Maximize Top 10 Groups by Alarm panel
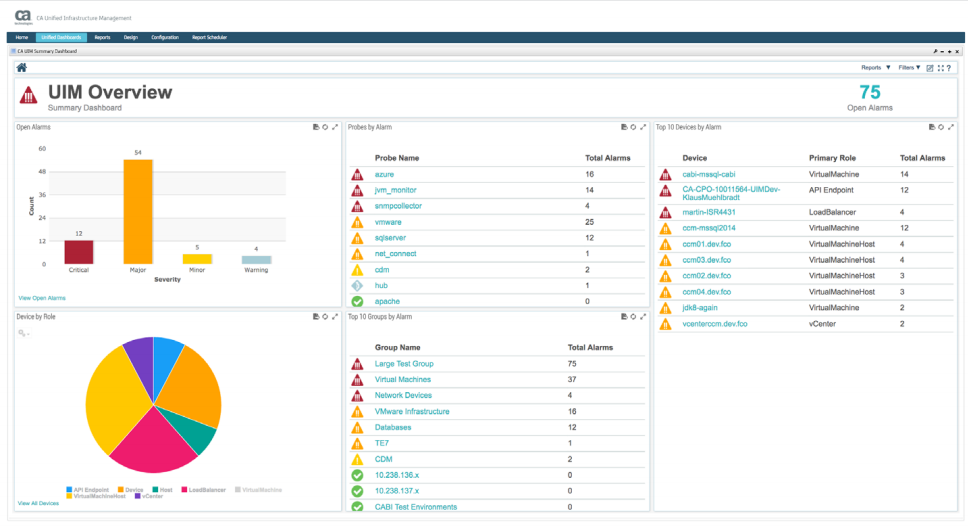 (643, 317)
